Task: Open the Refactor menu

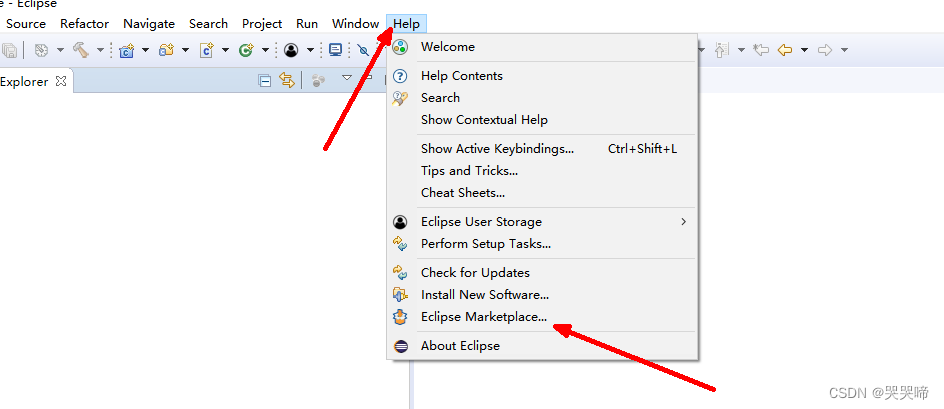Action: 84,24
